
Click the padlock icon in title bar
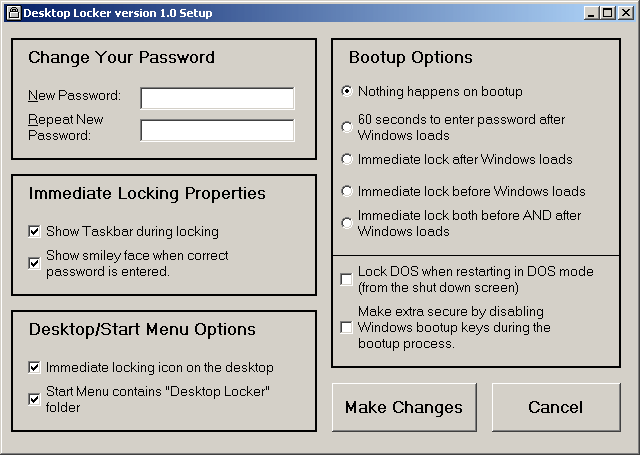point(13,13)
